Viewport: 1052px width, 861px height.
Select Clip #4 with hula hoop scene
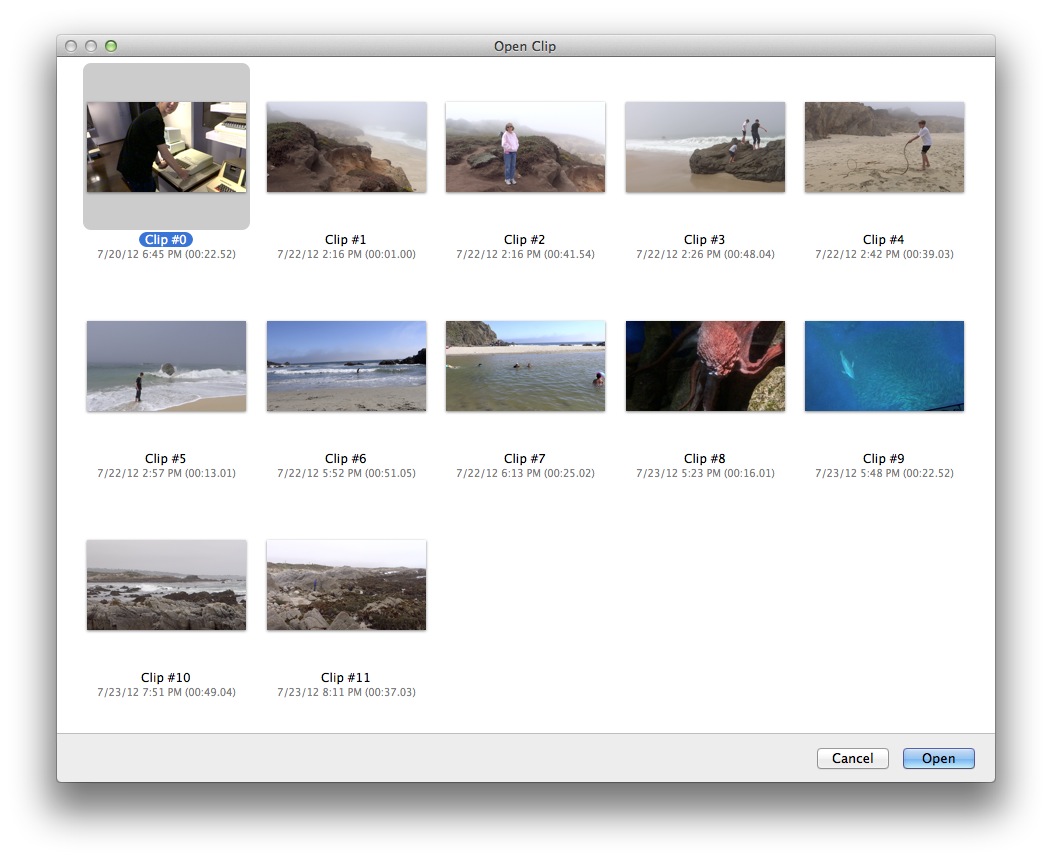point(884,146)
